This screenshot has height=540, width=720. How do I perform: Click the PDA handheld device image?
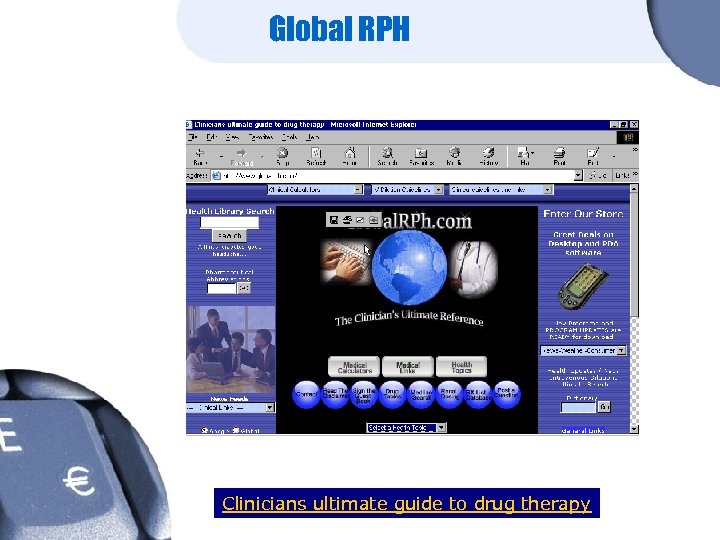[583, 287]
